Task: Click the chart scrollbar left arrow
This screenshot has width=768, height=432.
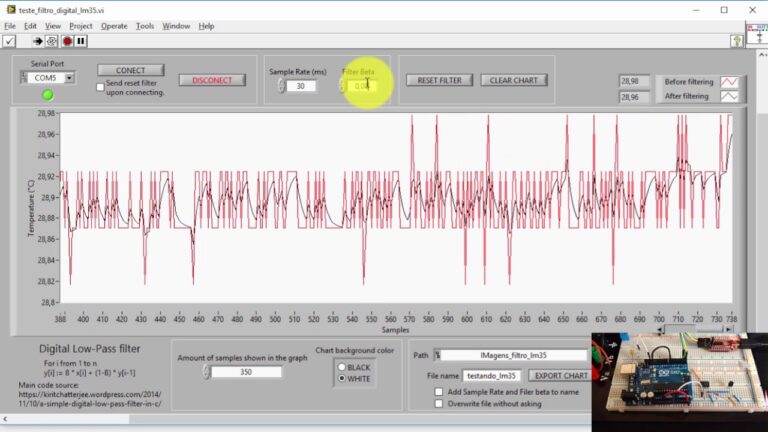Action: (660, 329)
